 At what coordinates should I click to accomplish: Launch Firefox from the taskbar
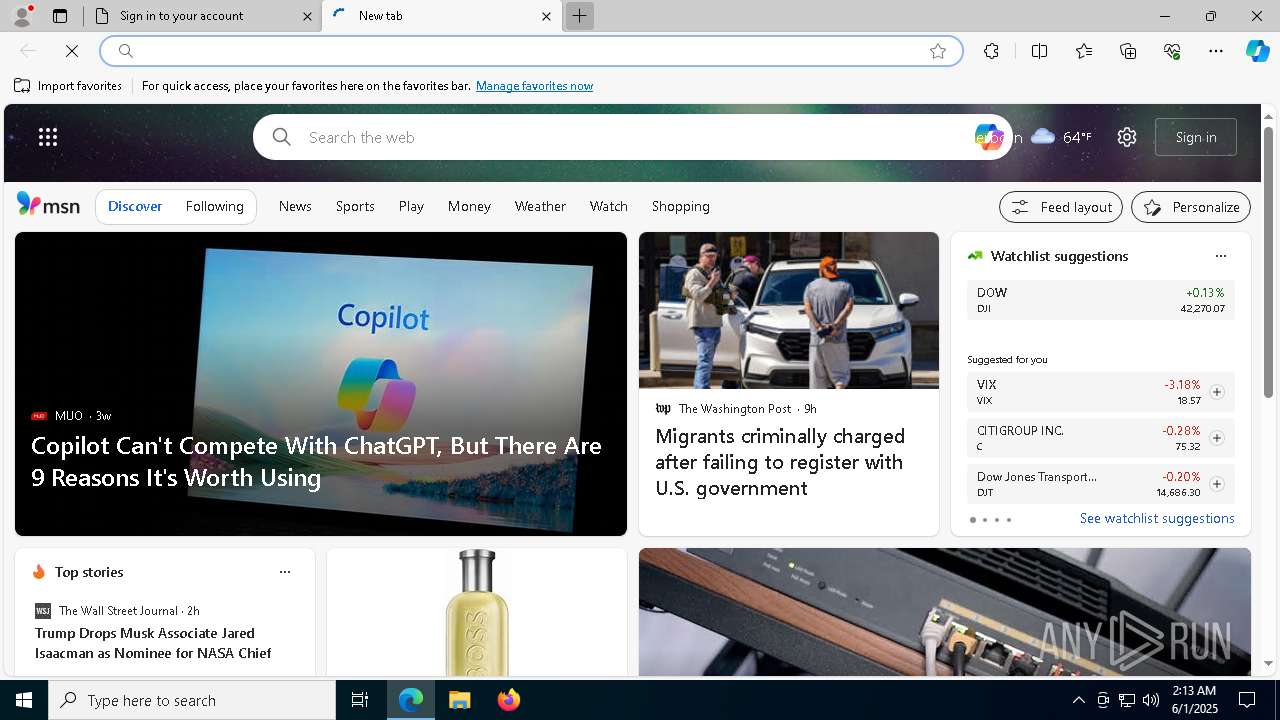pyautogui.click(x=509, y=700)
